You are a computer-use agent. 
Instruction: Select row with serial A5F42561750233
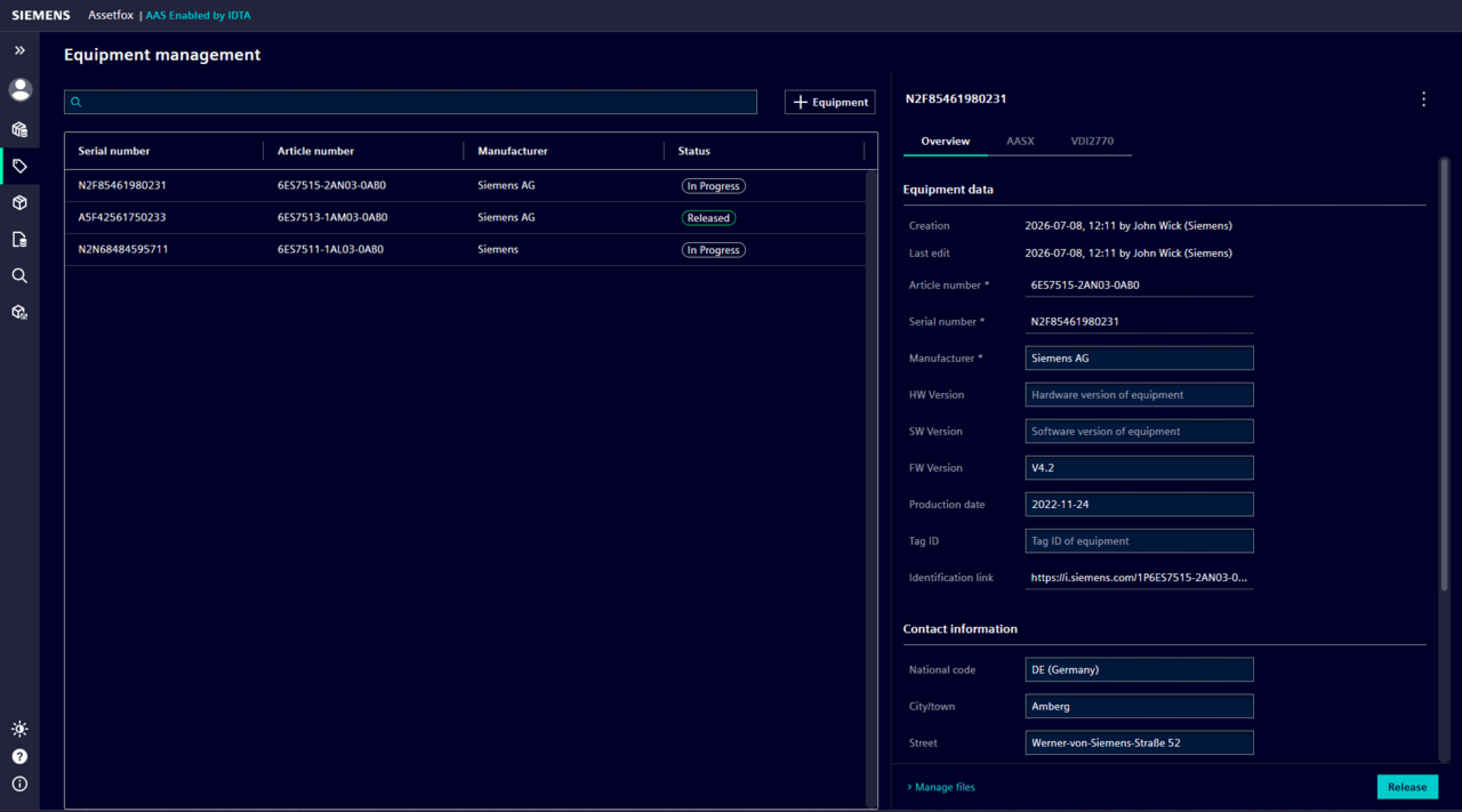click(x=465, y=217)
